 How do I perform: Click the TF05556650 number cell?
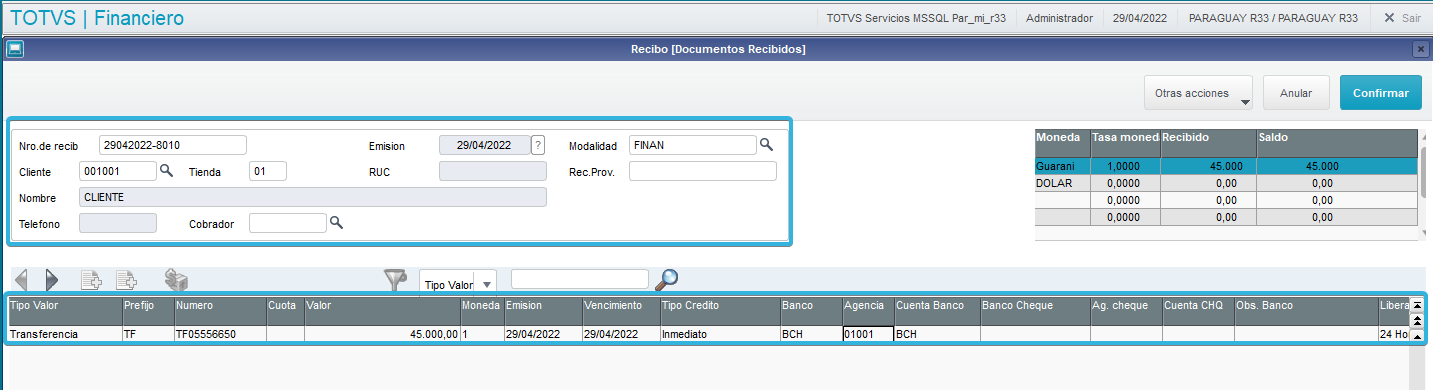220,334
